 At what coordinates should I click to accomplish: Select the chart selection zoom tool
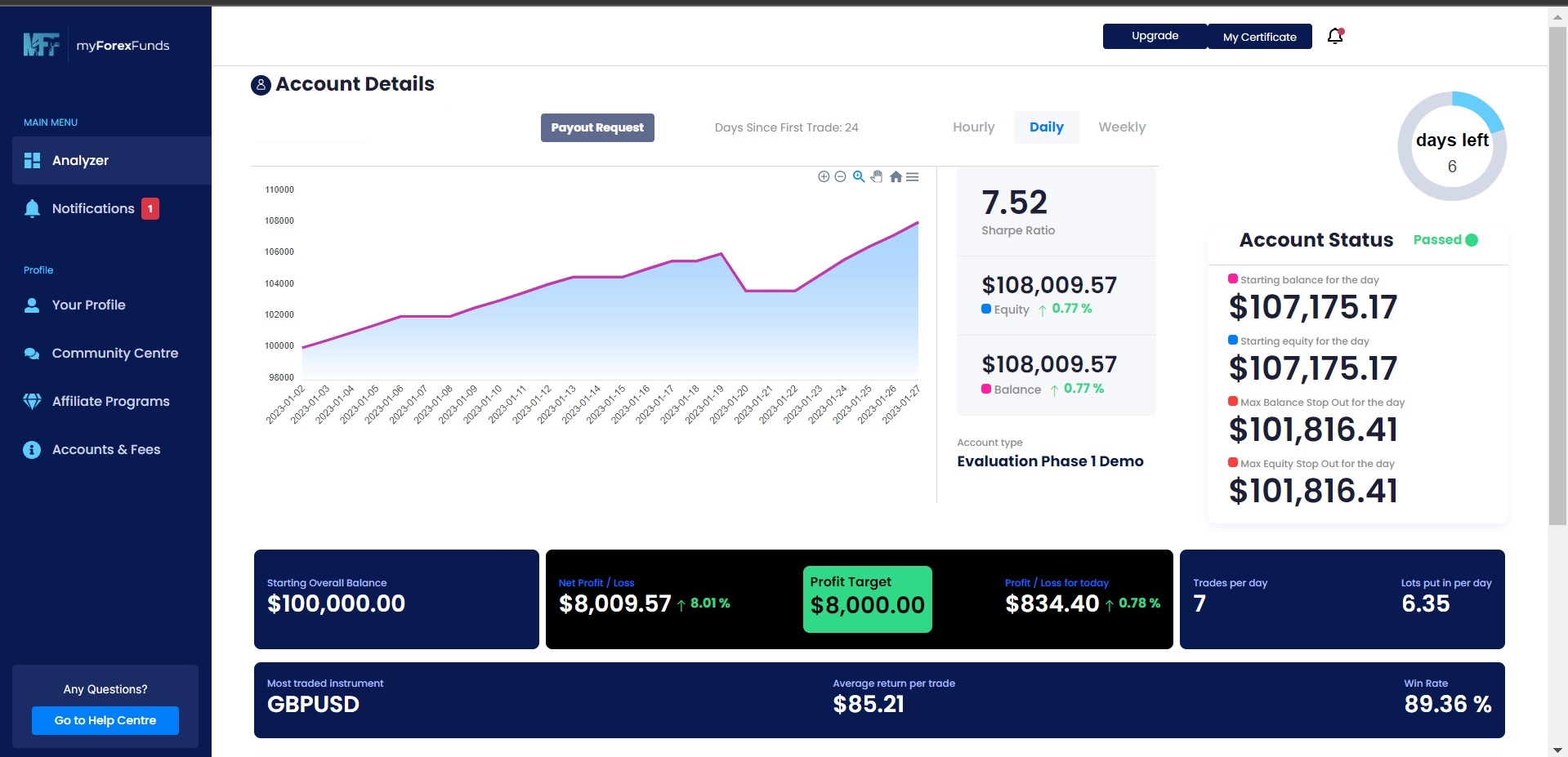click(x=859, y=176)
